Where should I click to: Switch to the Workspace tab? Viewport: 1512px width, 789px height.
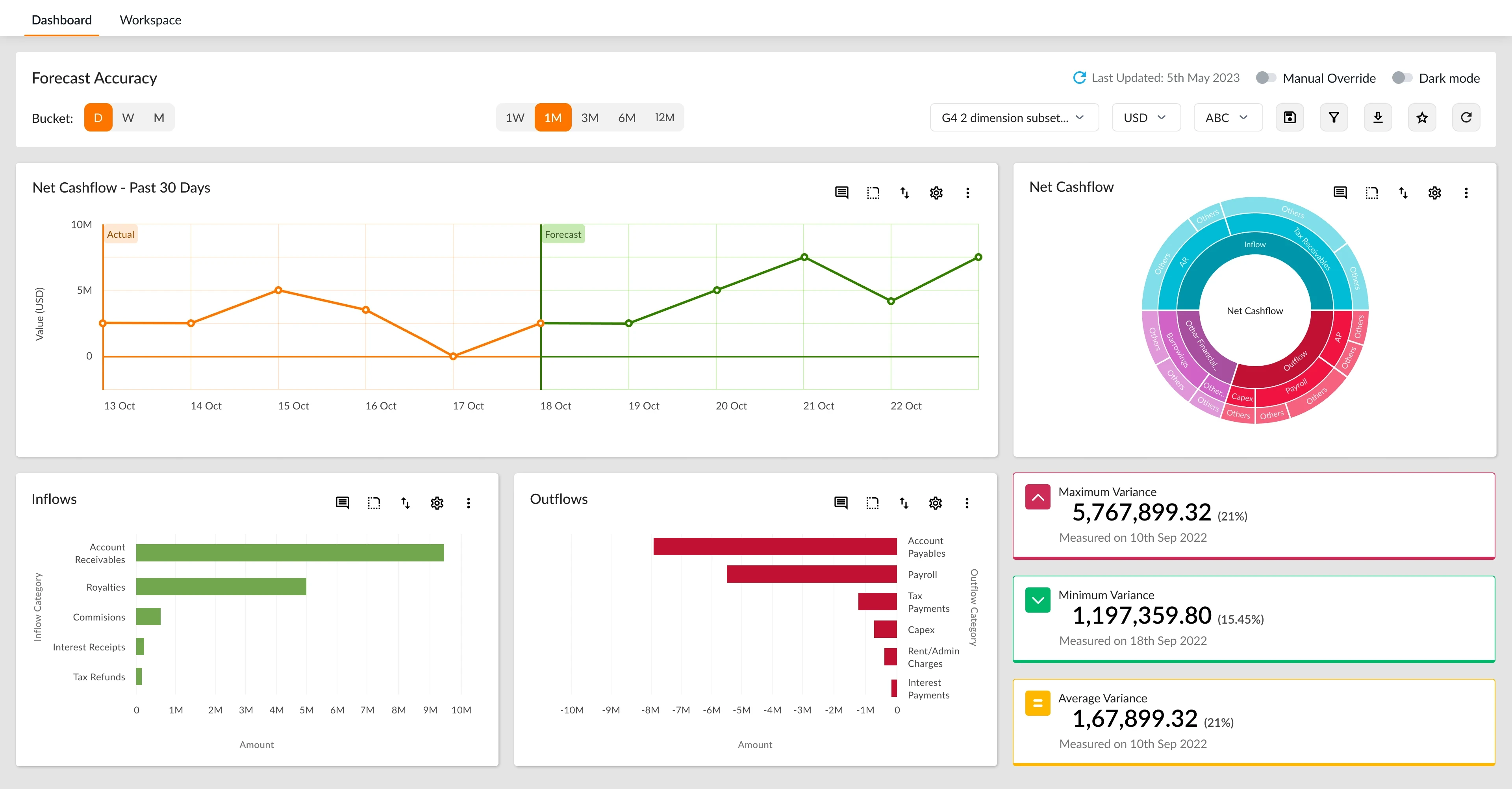click(150, 19)
